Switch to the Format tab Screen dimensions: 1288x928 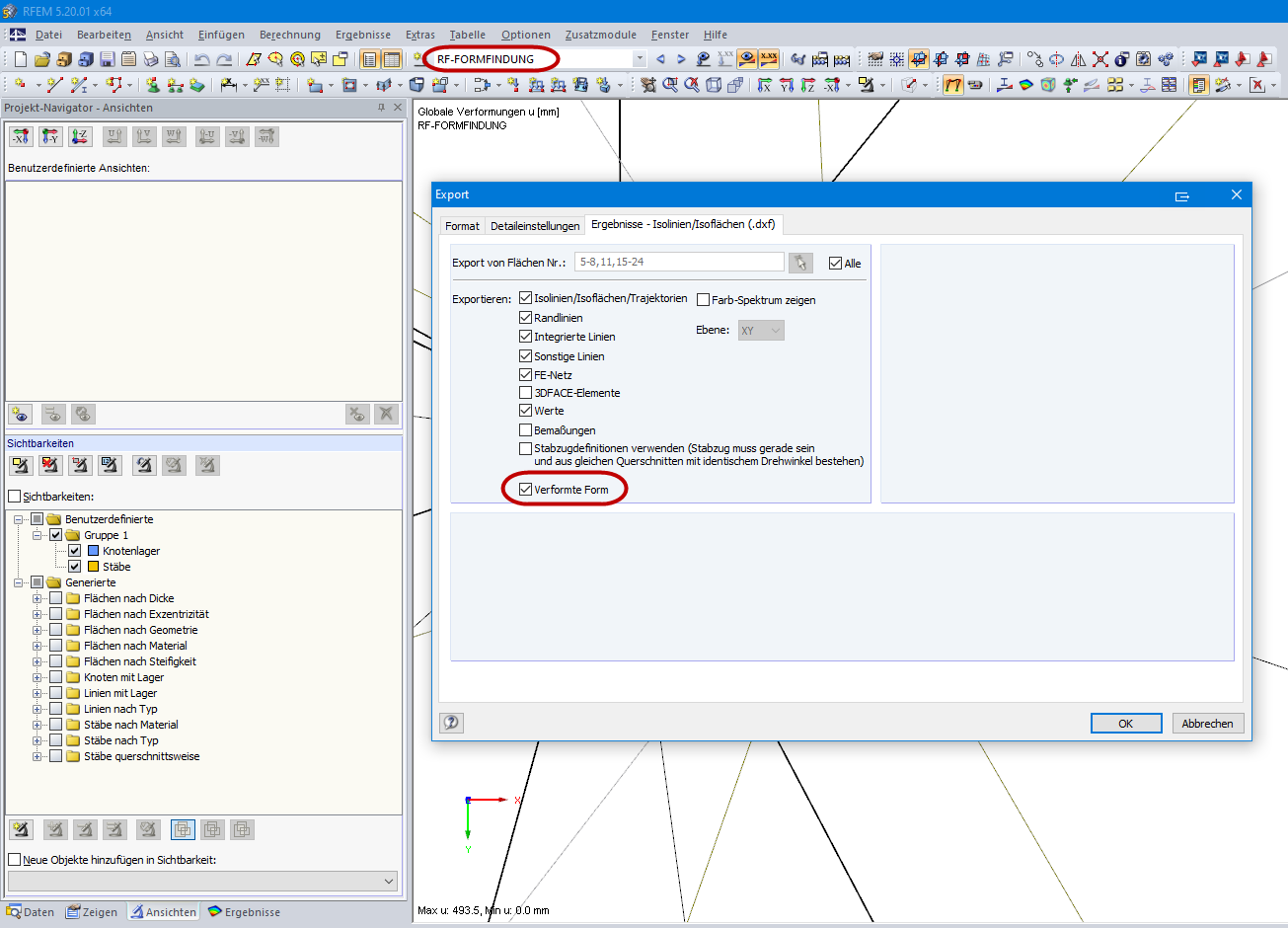pos(462,226)
